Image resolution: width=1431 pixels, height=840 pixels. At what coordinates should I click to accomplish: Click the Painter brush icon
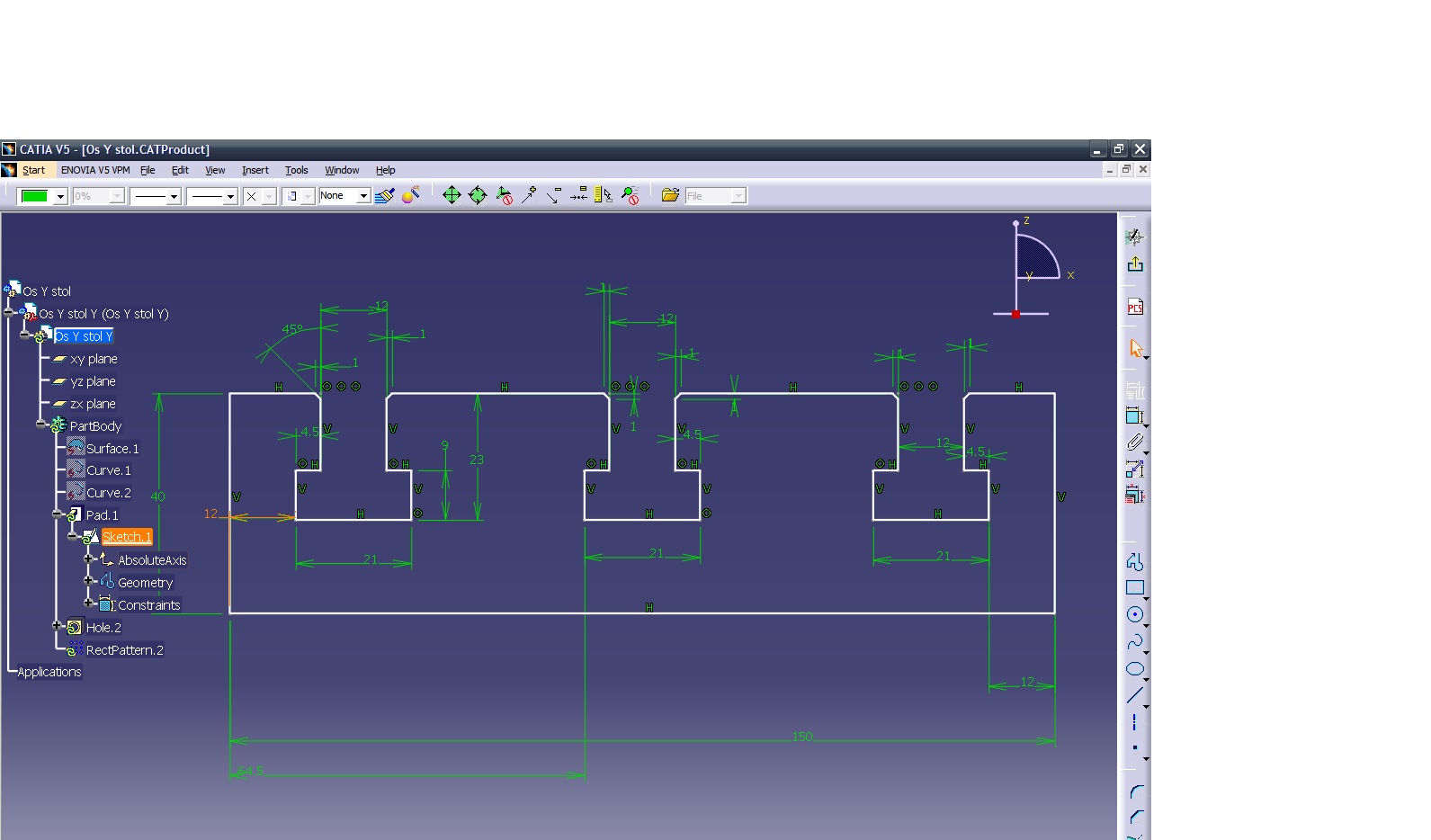coord(384,195)
